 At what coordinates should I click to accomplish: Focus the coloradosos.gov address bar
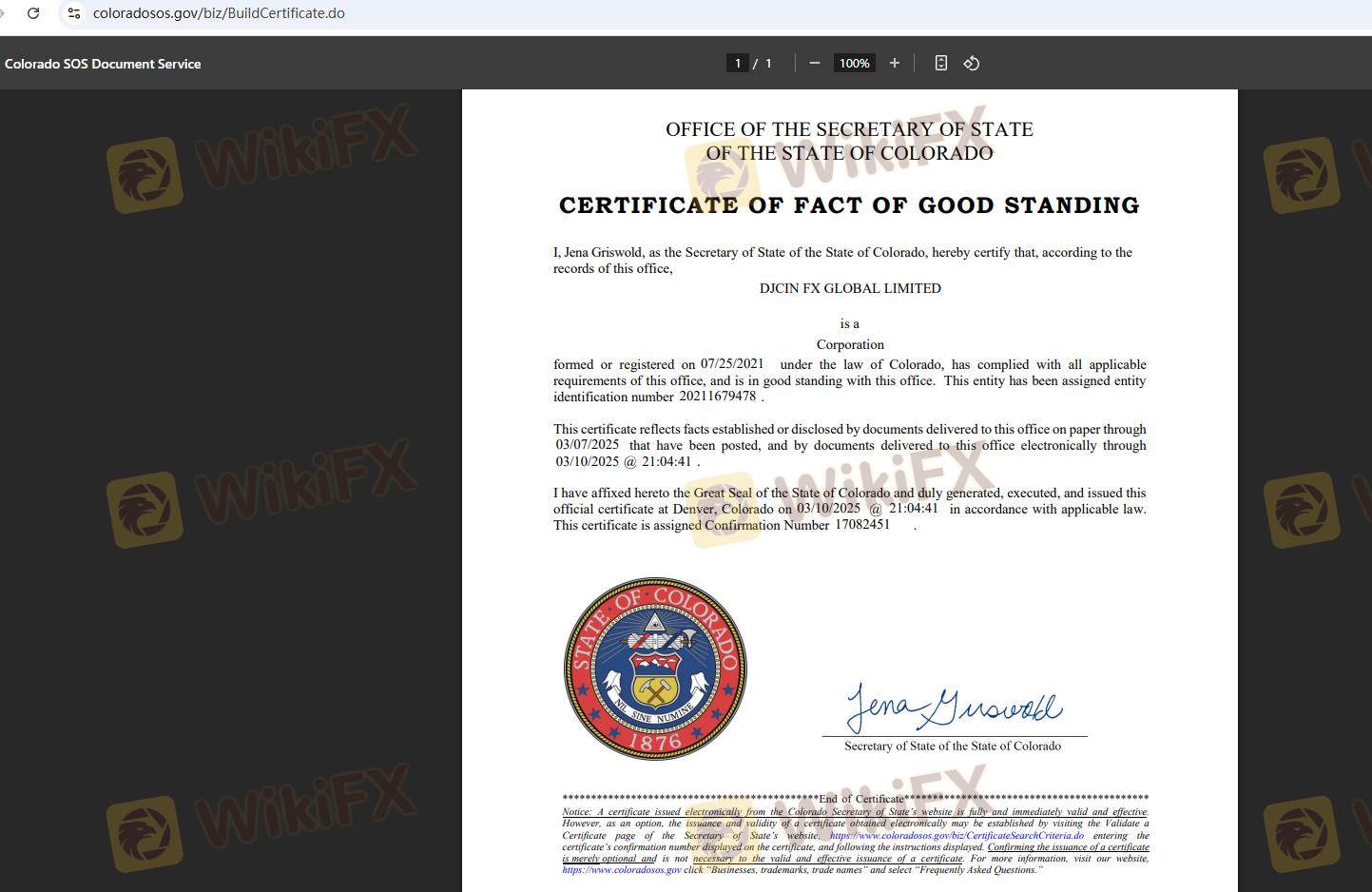(x=219, y=13)
